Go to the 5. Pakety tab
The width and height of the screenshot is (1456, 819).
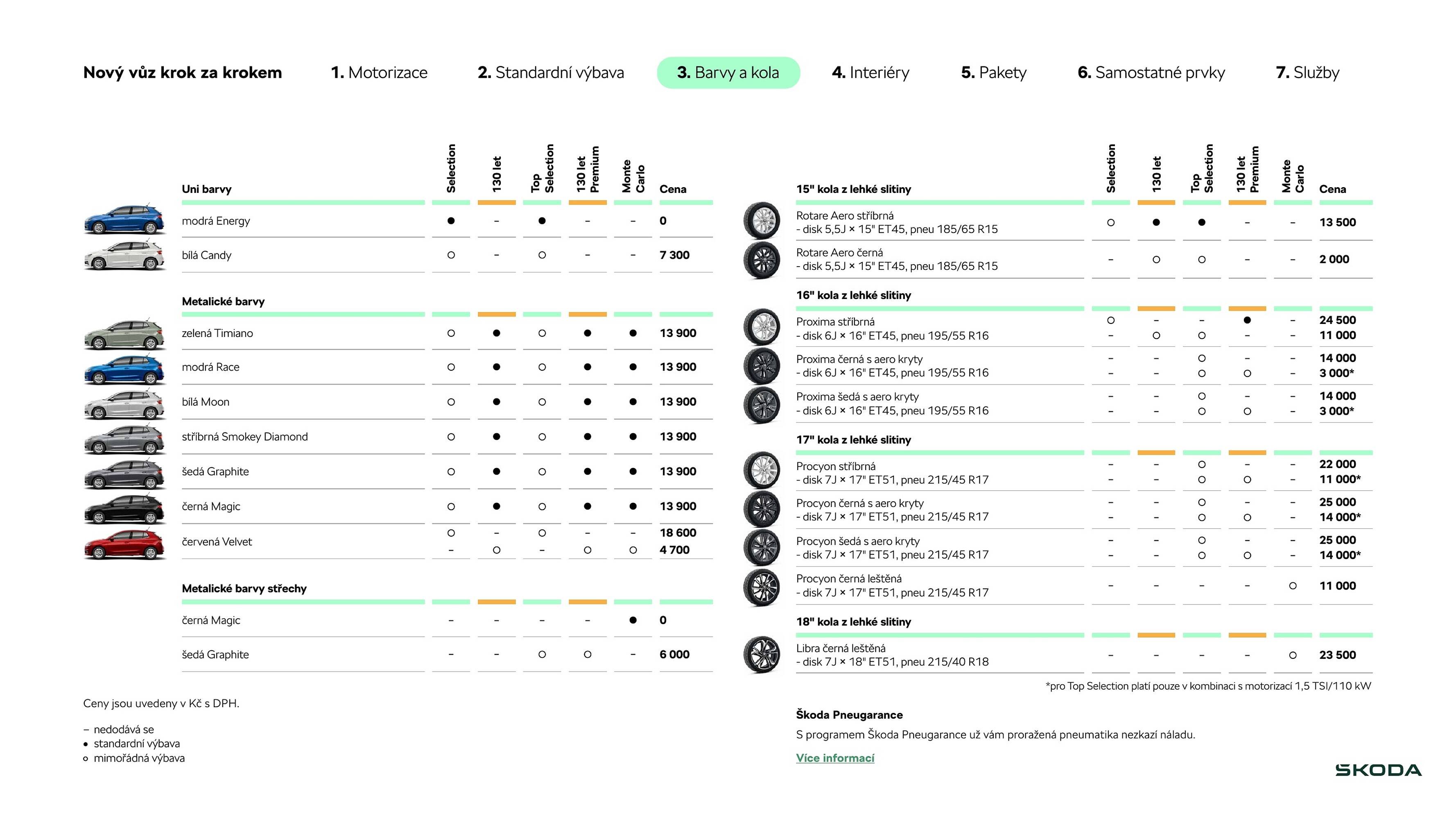coord(994,72)
